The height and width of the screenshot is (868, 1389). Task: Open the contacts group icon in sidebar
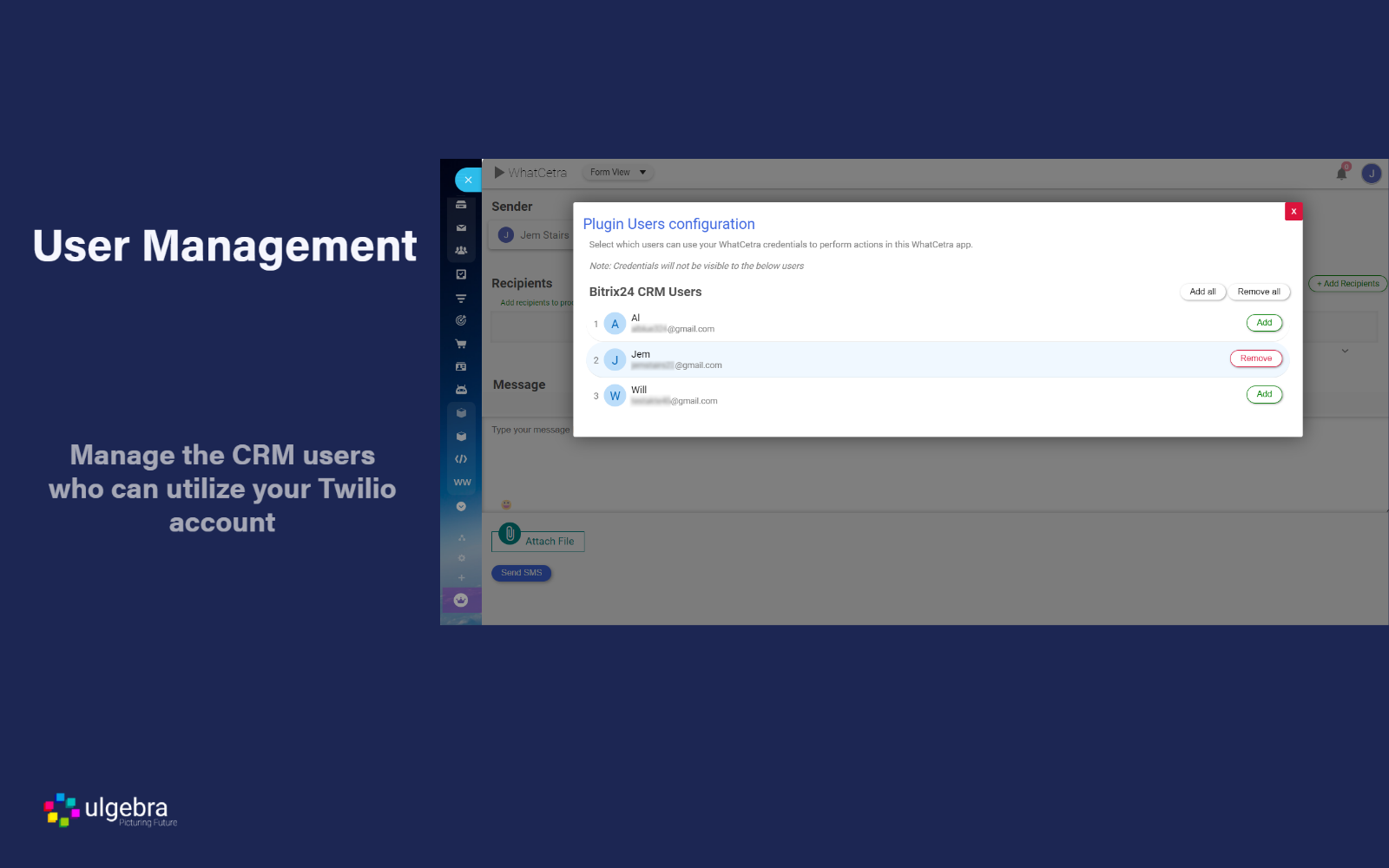coord(461,250)
